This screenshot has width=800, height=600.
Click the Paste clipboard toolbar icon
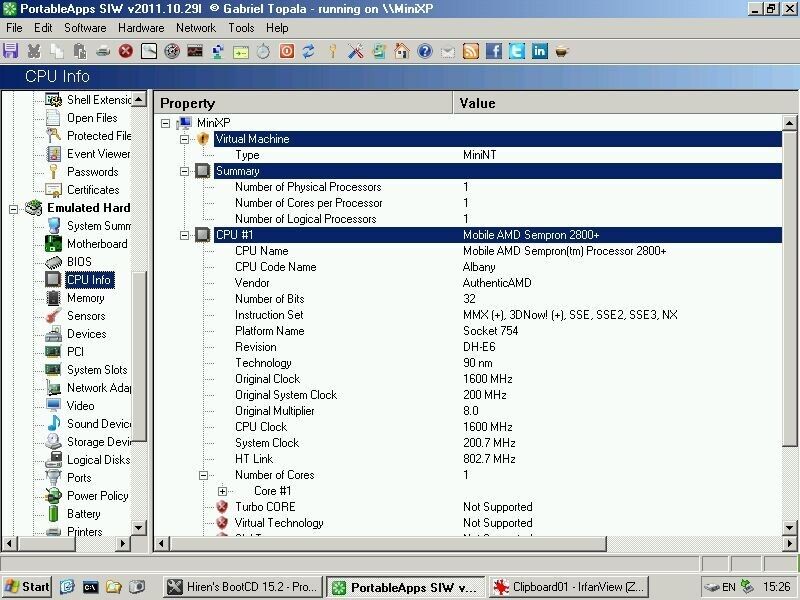pyautogui.click(x=80, y=51)
